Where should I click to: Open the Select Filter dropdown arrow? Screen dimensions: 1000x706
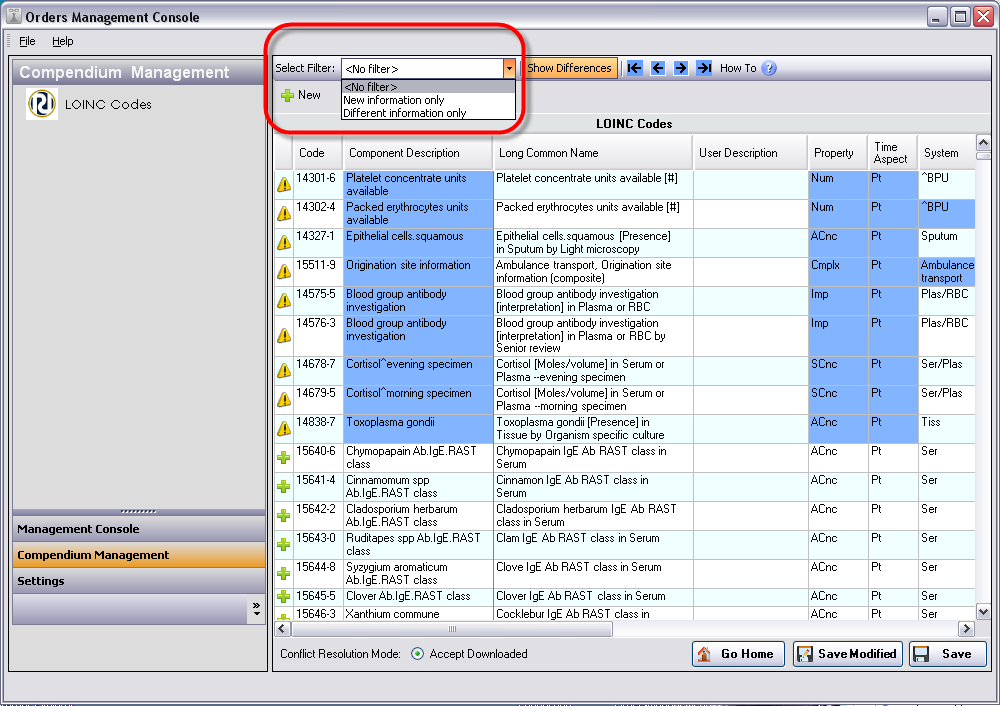coord(509,68)
